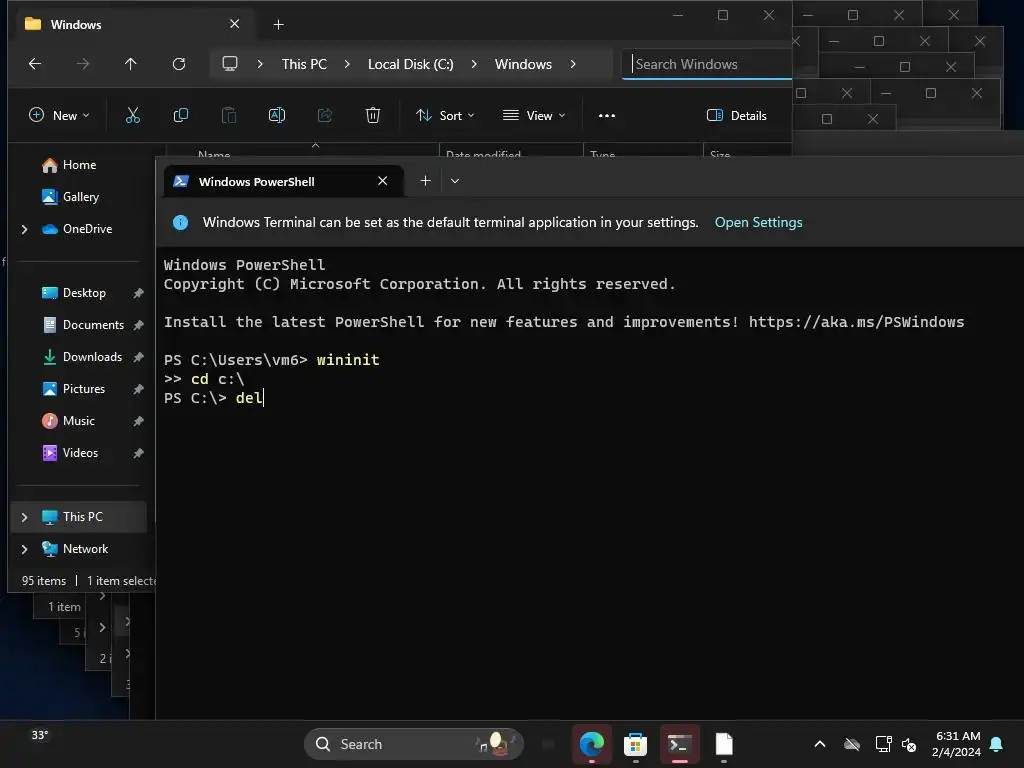
Task: Open the Documents quick access folder
Action: pyautogui.click(x=83, y=325)
